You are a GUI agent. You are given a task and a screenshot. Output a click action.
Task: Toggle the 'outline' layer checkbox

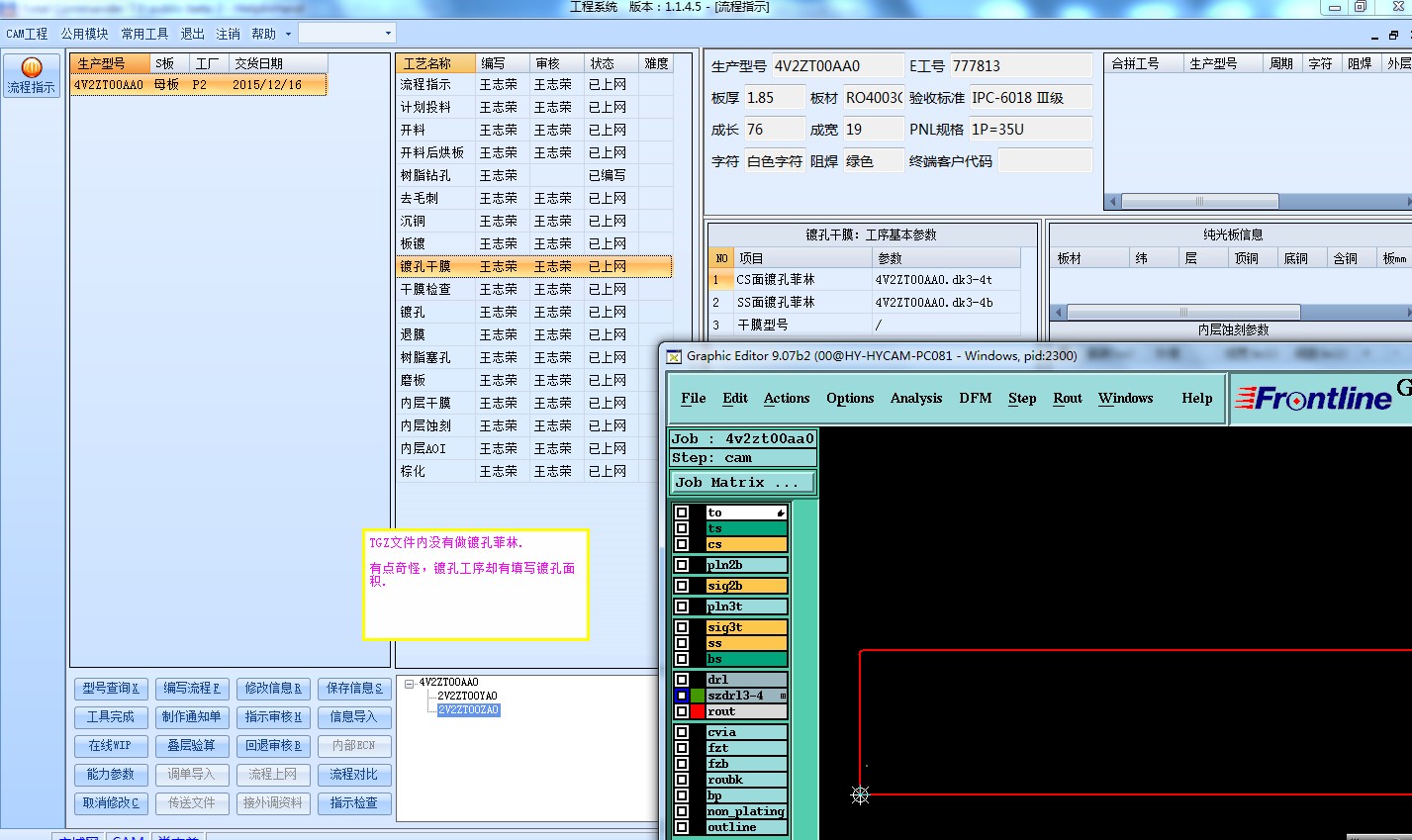click(682, 827)
